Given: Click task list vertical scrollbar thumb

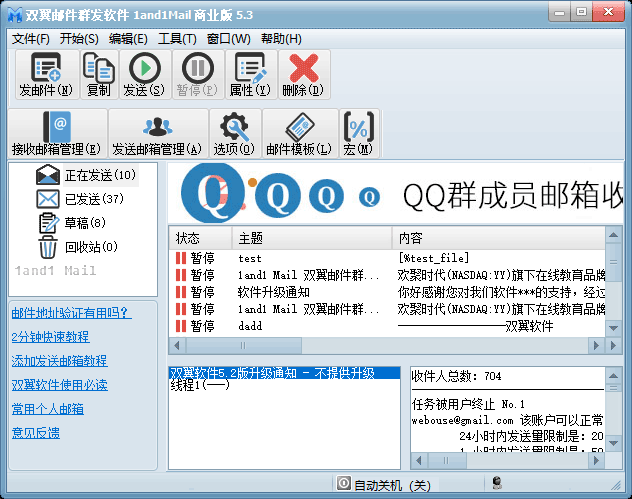Looking at the screenshot, I should (613, 262).
